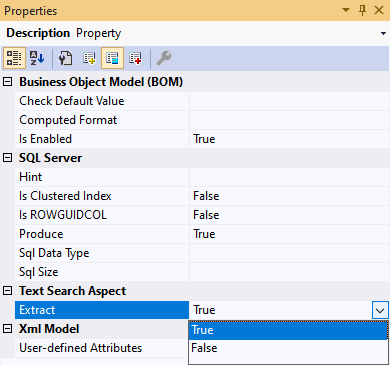
Task: Select the Is Clustered Index property
Action: click(102, 196)
